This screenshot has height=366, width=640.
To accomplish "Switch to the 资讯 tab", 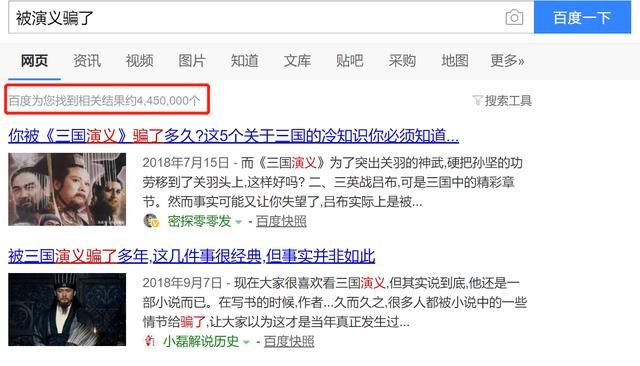I will pyautogui.click(x=87, y=61).
